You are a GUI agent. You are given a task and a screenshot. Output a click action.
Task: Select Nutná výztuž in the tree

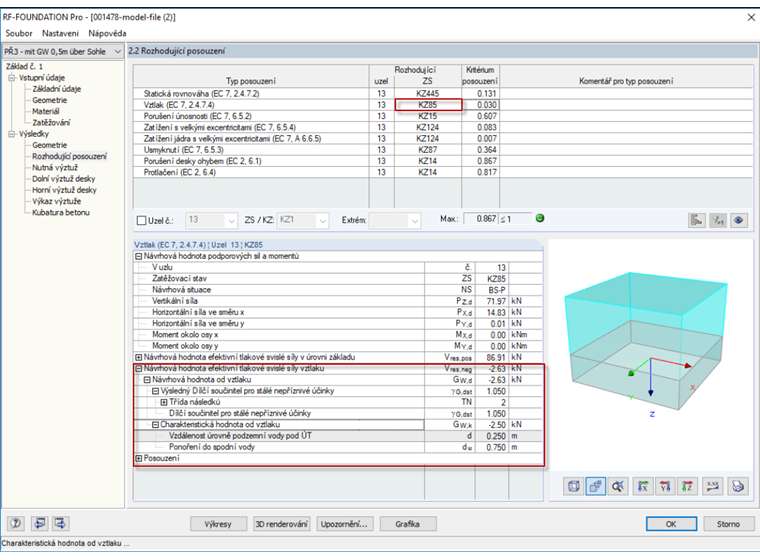click(x=55, y=167)
